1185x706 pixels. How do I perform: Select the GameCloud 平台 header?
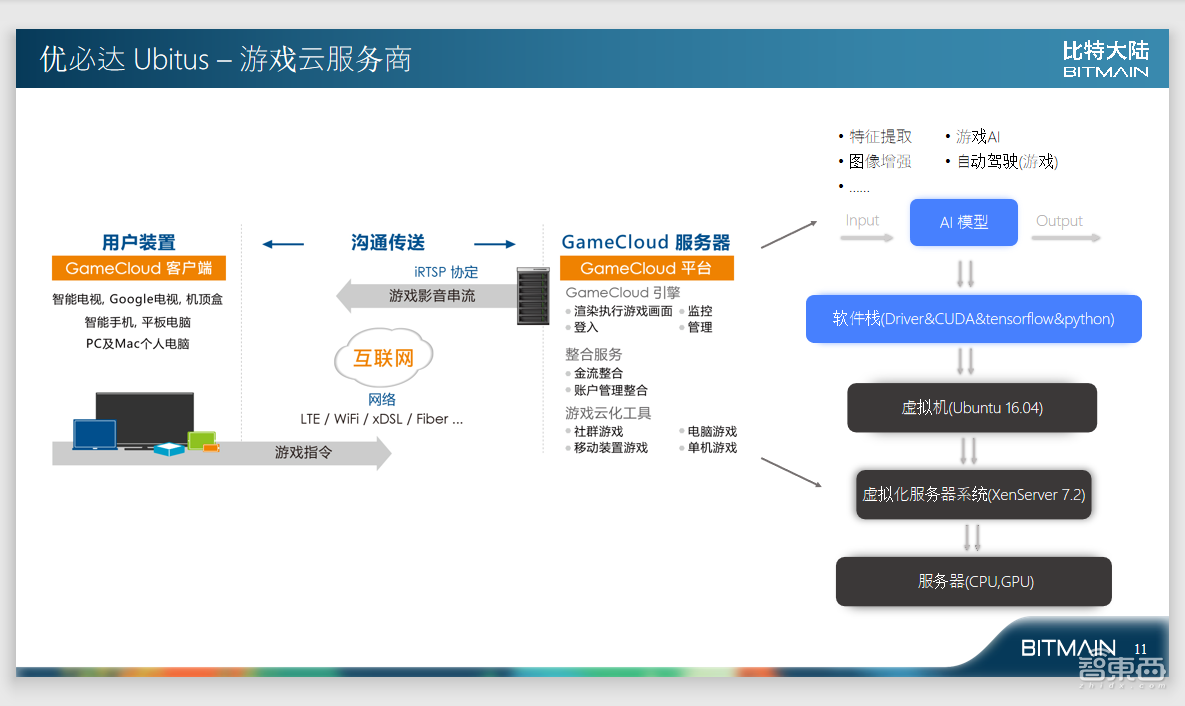[x=646, y=268]
